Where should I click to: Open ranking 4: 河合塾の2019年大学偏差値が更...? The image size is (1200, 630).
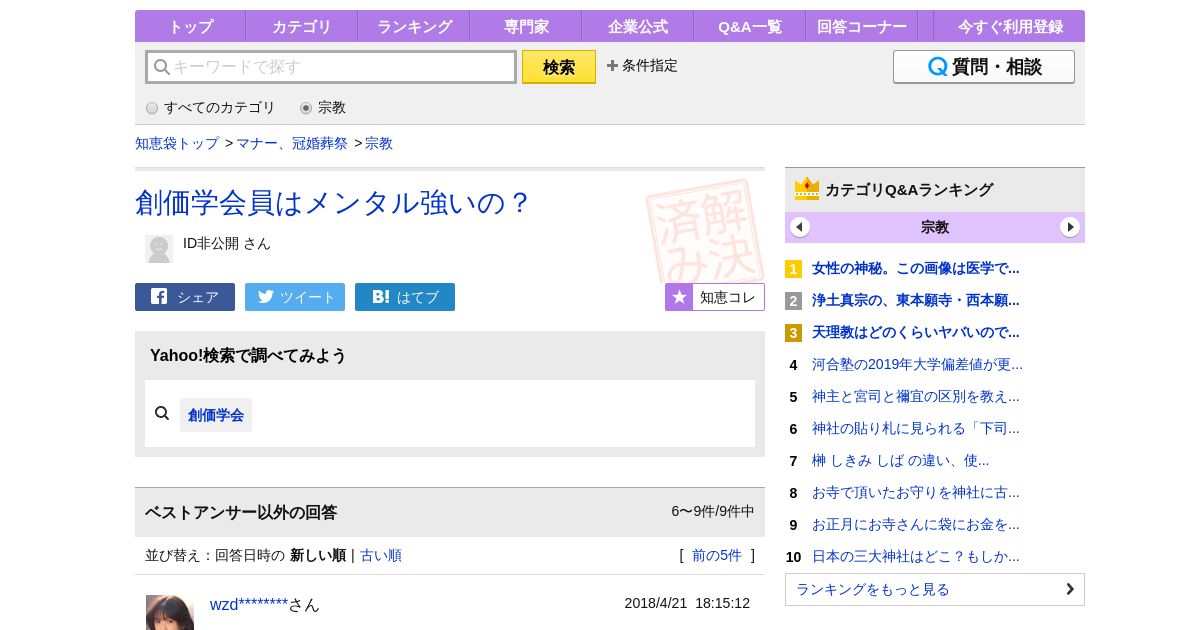click(917, 364)
